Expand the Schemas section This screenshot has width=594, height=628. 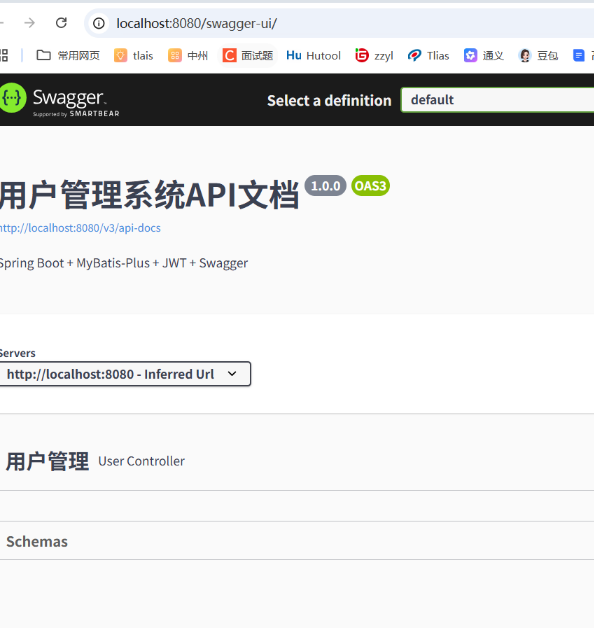(x=297, y=541)
